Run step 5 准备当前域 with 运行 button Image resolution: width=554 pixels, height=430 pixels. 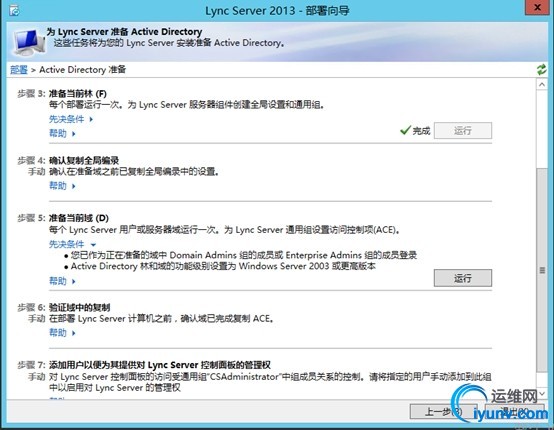coord(462,278)
